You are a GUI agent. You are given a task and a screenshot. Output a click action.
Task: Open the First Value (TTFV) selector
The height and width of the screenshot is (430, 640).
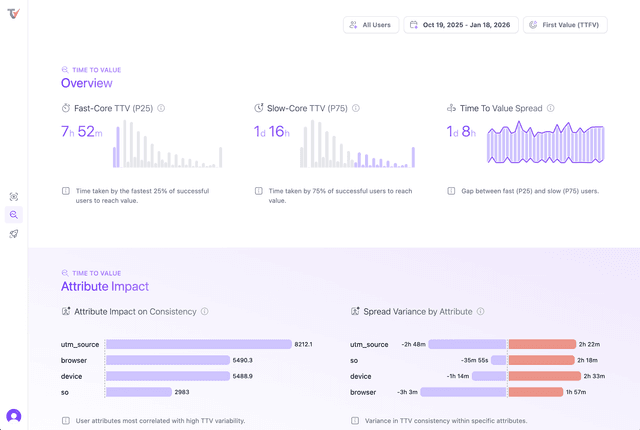click(x=562, y=24)
